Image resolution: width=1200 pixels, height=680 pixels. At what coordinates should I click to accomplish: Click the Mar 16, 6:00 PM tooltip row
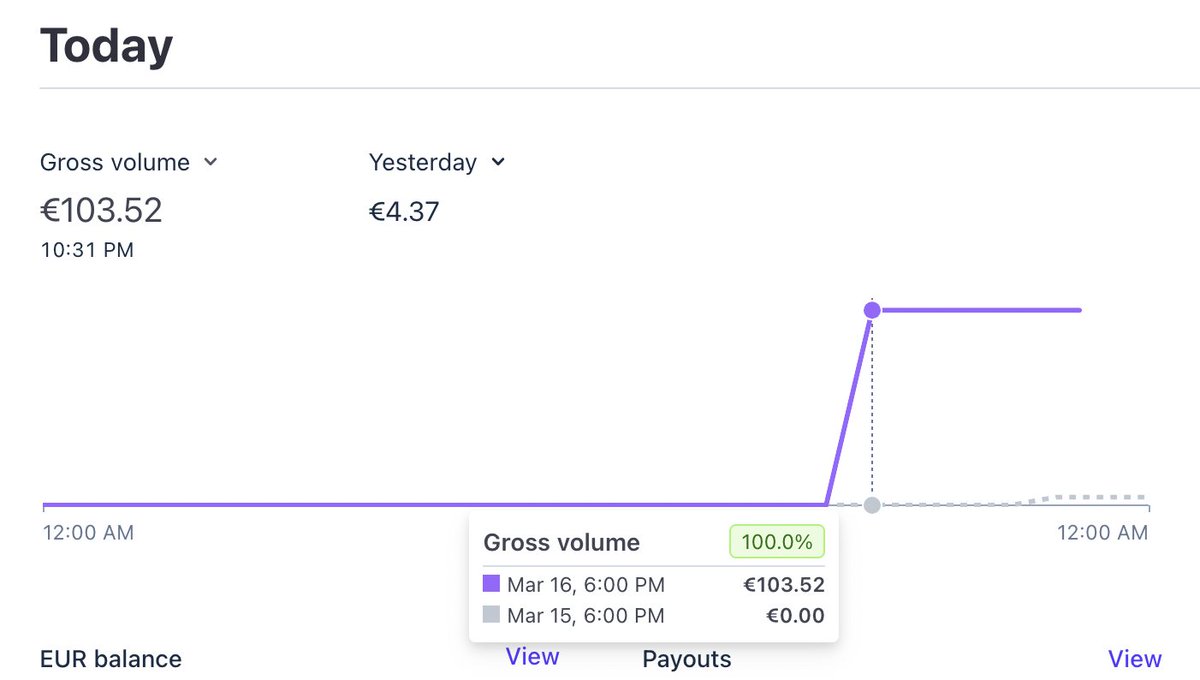coord(654,585)
